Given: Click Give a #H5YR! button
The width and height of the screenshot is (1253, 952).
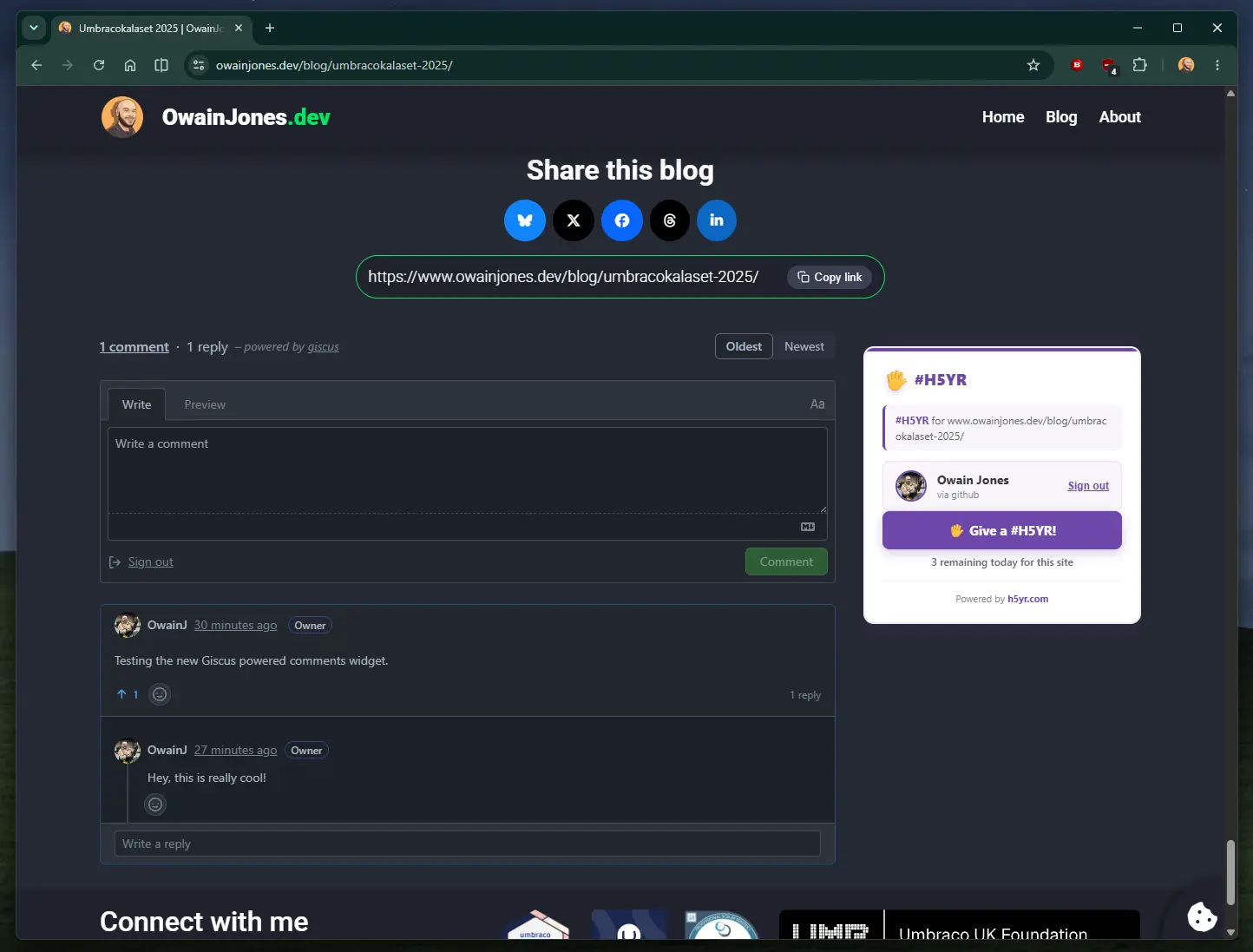Looking at the screenshot, I should (1002, 530).
